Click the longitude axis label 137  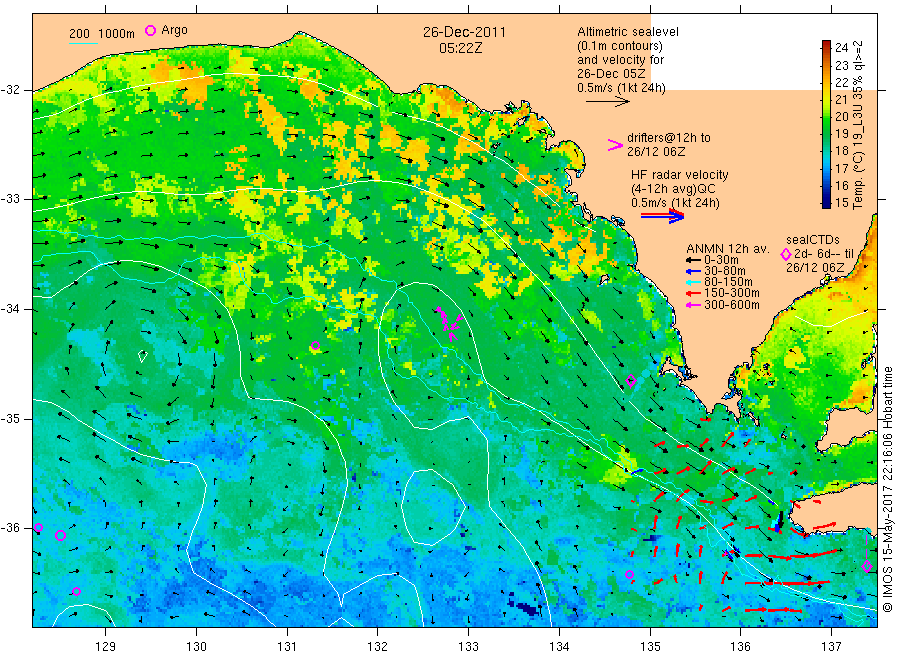pyautogui.click(x=831, y=647)
